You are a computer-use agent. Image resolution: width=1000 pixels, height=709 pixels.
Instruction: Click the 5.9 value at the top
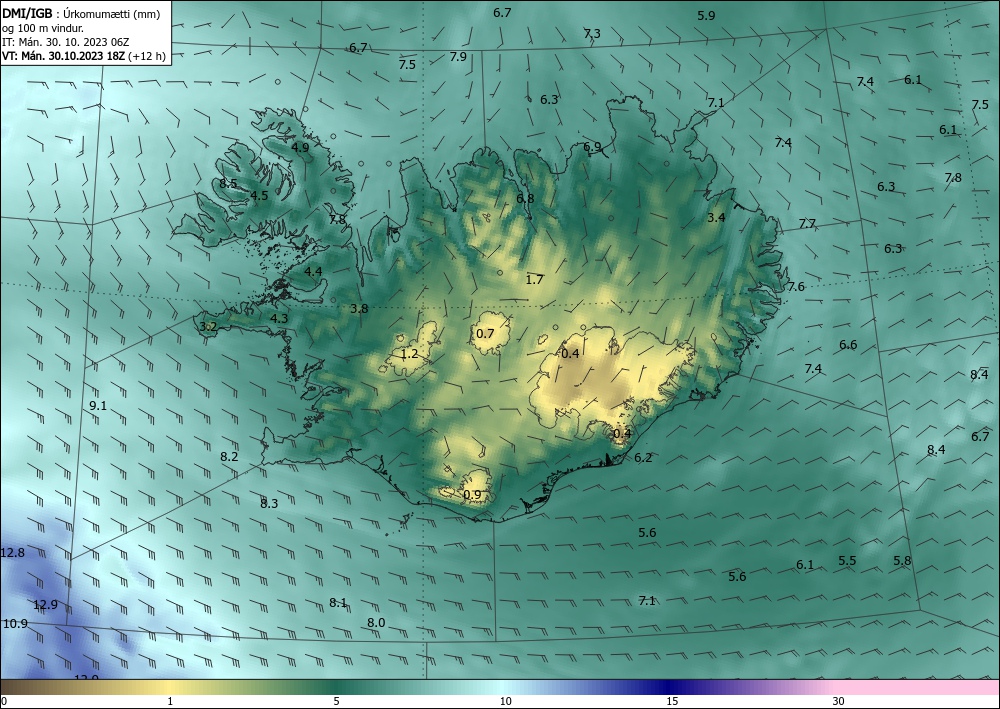pos(706,16)
